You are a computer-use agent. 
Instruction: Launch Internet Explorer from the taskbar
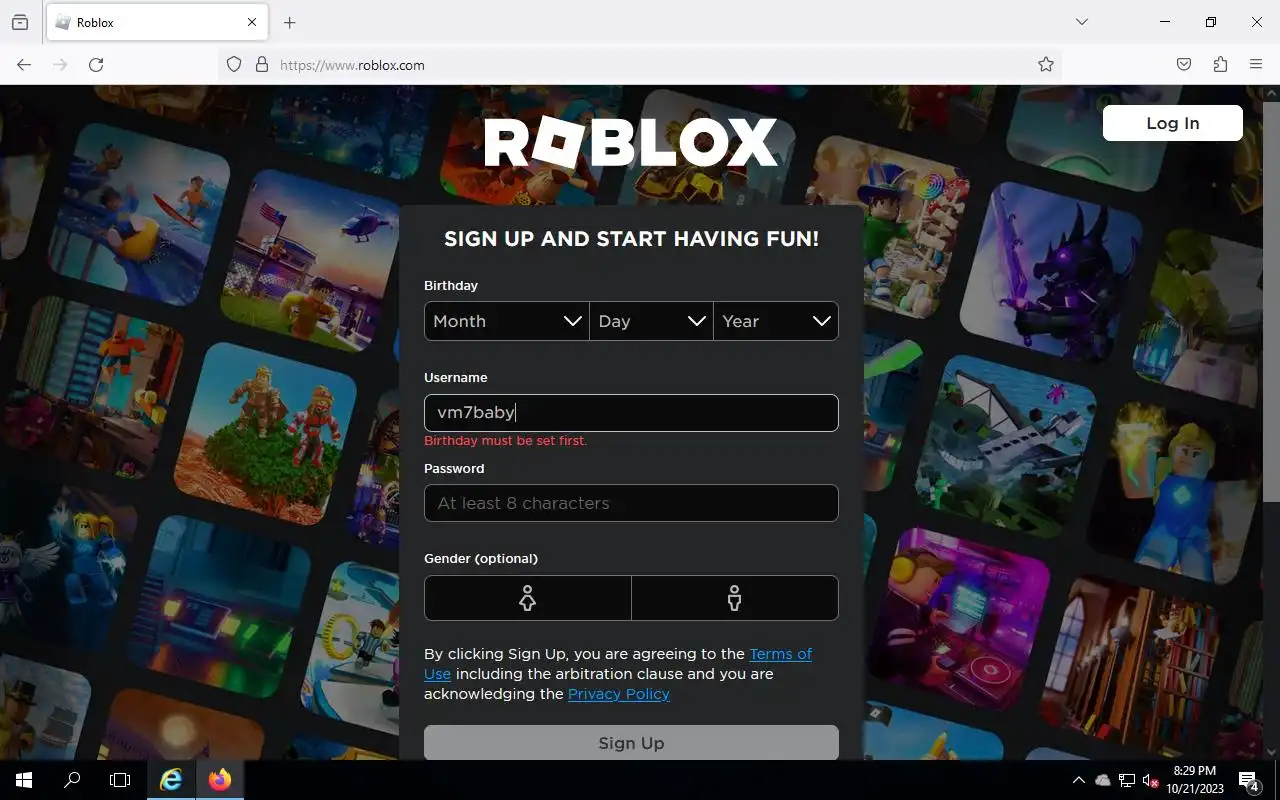(171, 780)
